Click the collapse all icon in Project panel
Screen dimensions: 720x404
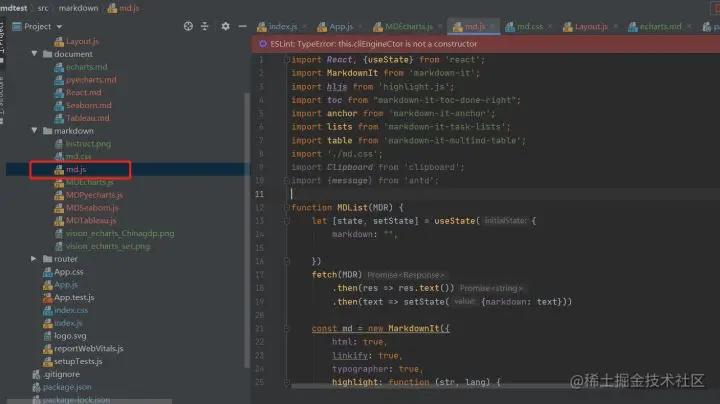(x=205, y=27)
